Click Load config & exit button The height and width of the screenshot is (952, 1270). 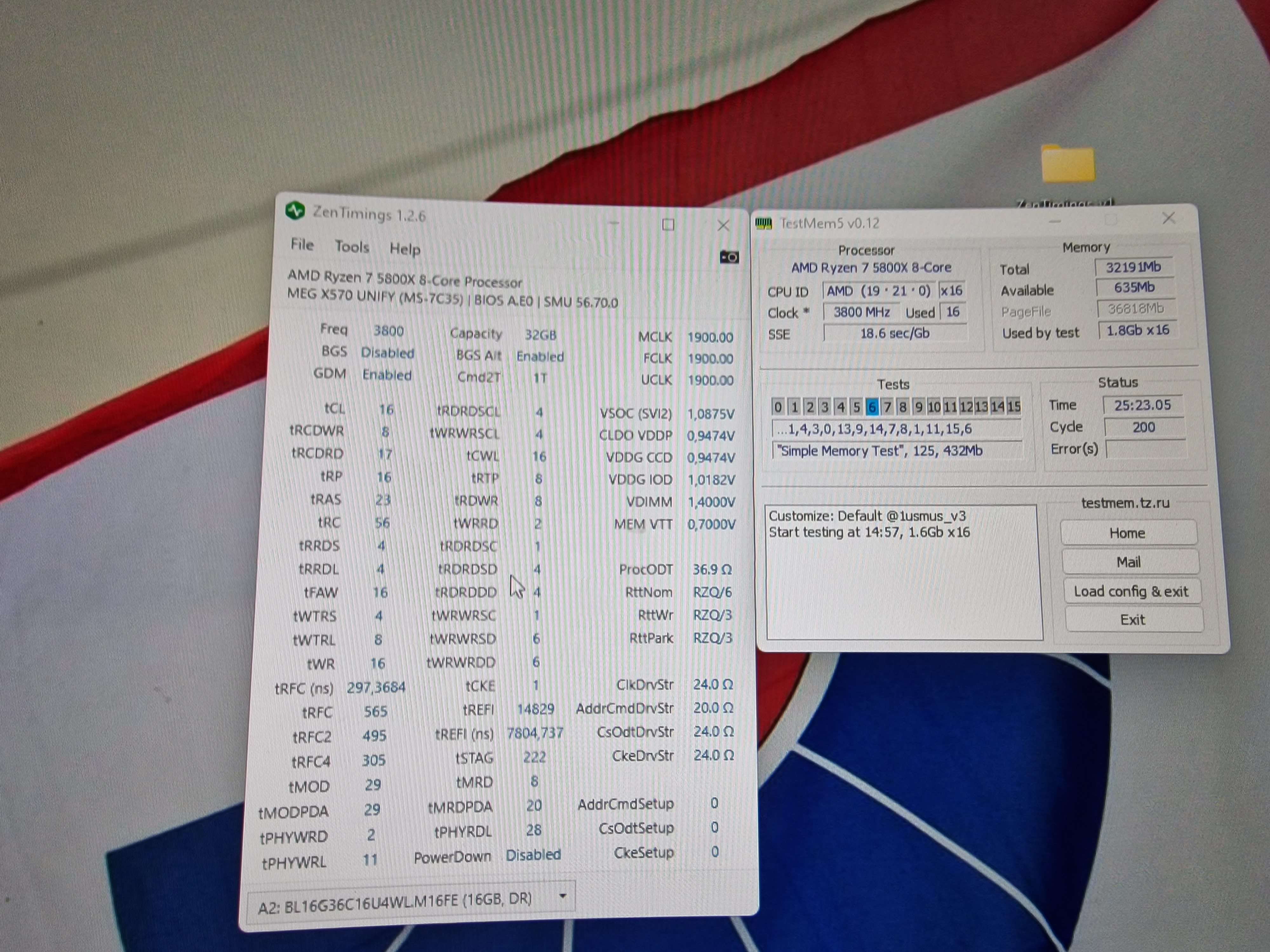tap(1131, 592)
